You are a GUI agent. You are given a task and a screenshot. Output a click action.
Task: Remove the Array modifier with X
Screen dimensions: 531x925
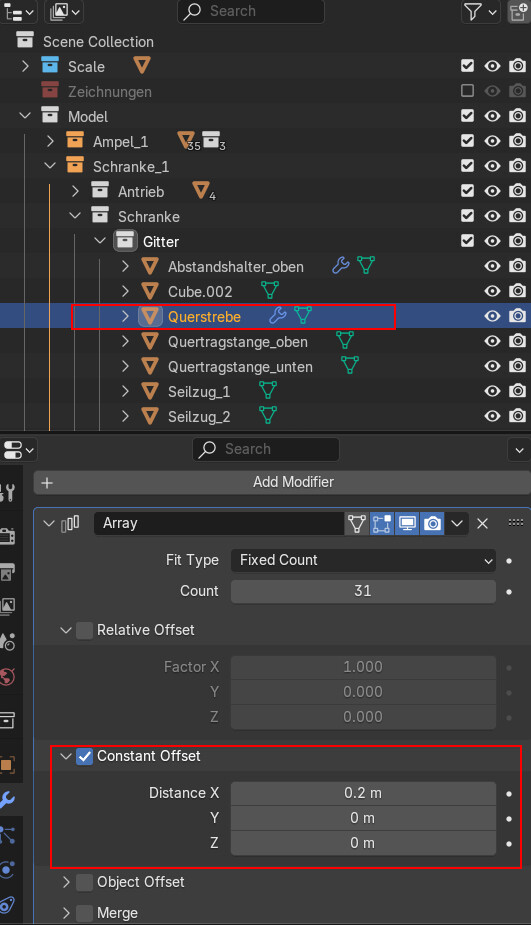coord(482,523)
